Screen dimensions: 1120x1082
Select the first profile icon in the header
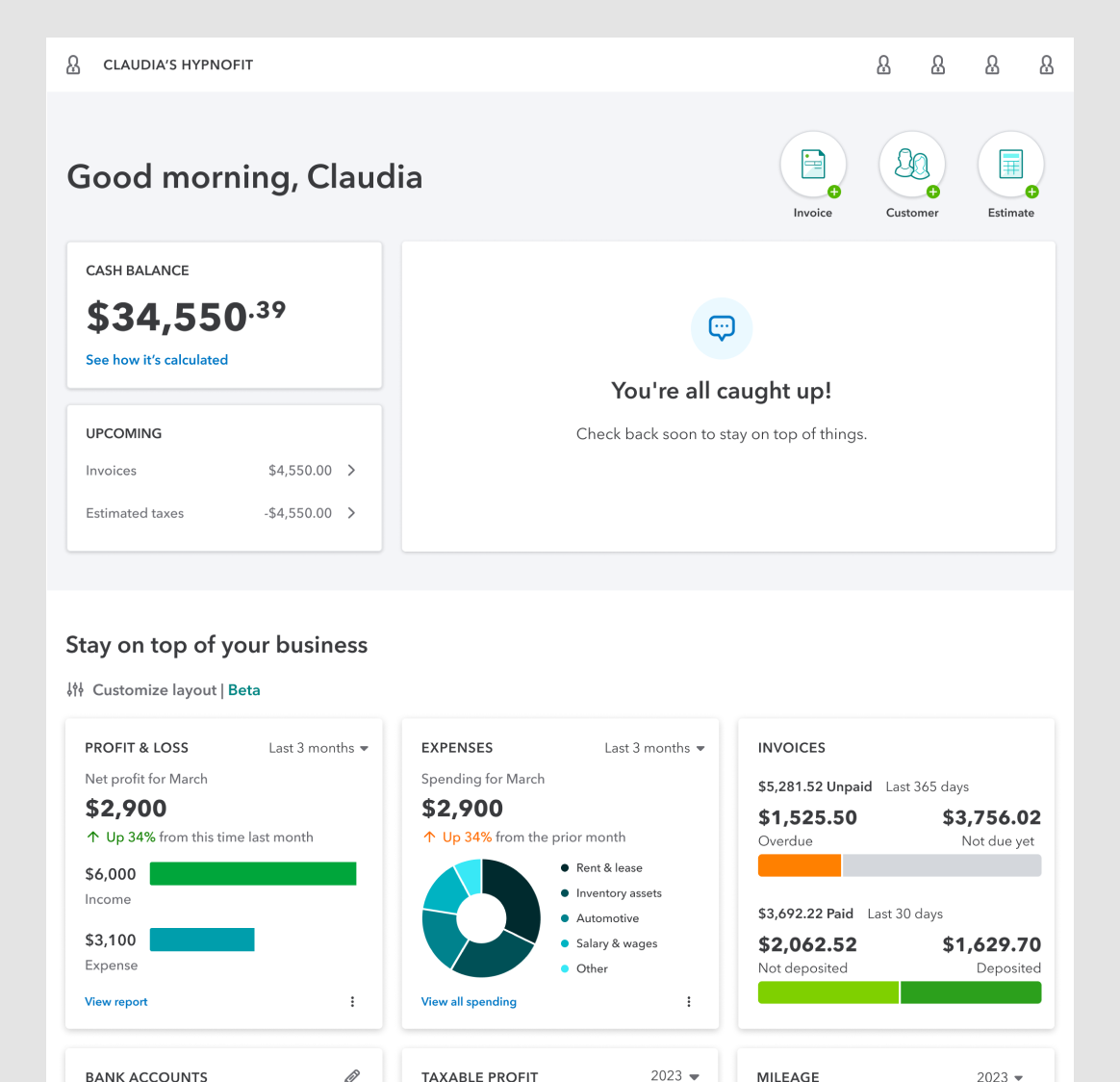pyautogui.click(x=883, y=64)
